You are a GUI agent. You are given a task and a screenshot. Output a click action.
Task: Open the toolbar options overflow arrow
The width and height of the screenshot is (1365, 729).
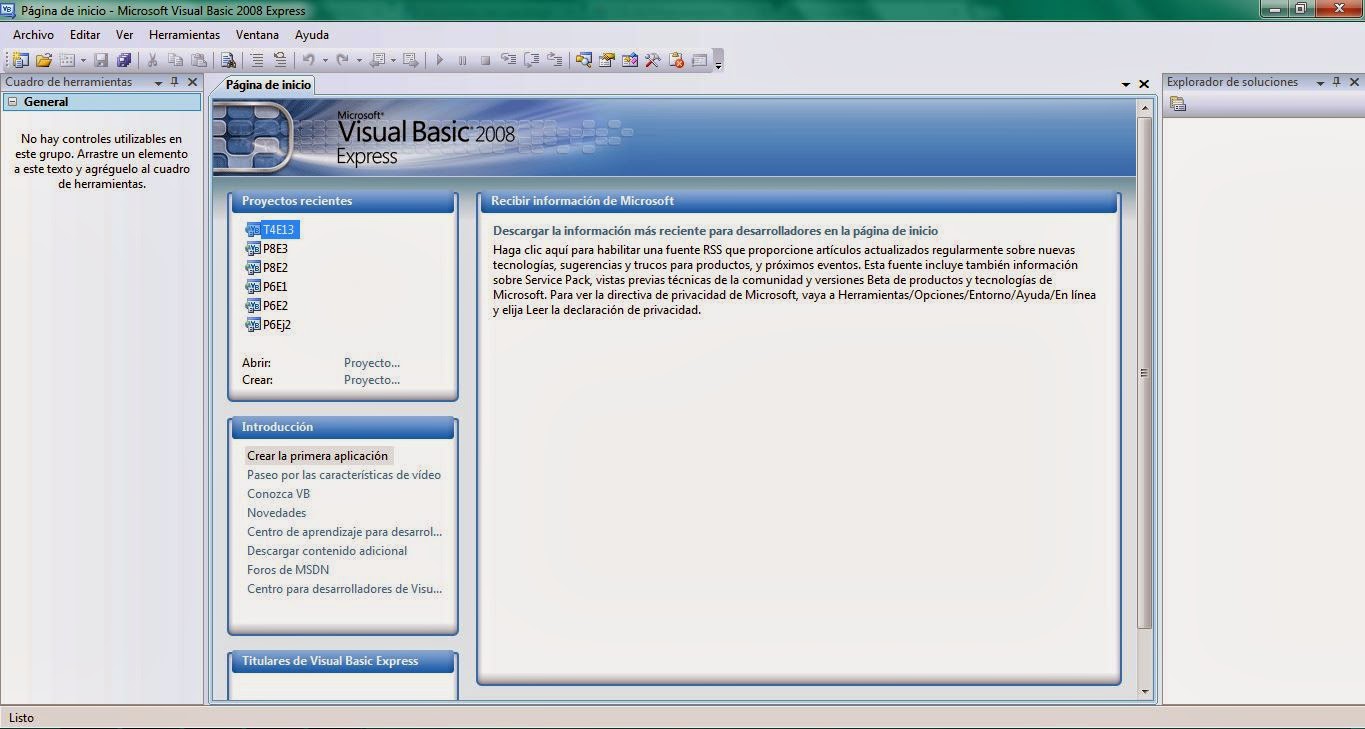(716, 64)
